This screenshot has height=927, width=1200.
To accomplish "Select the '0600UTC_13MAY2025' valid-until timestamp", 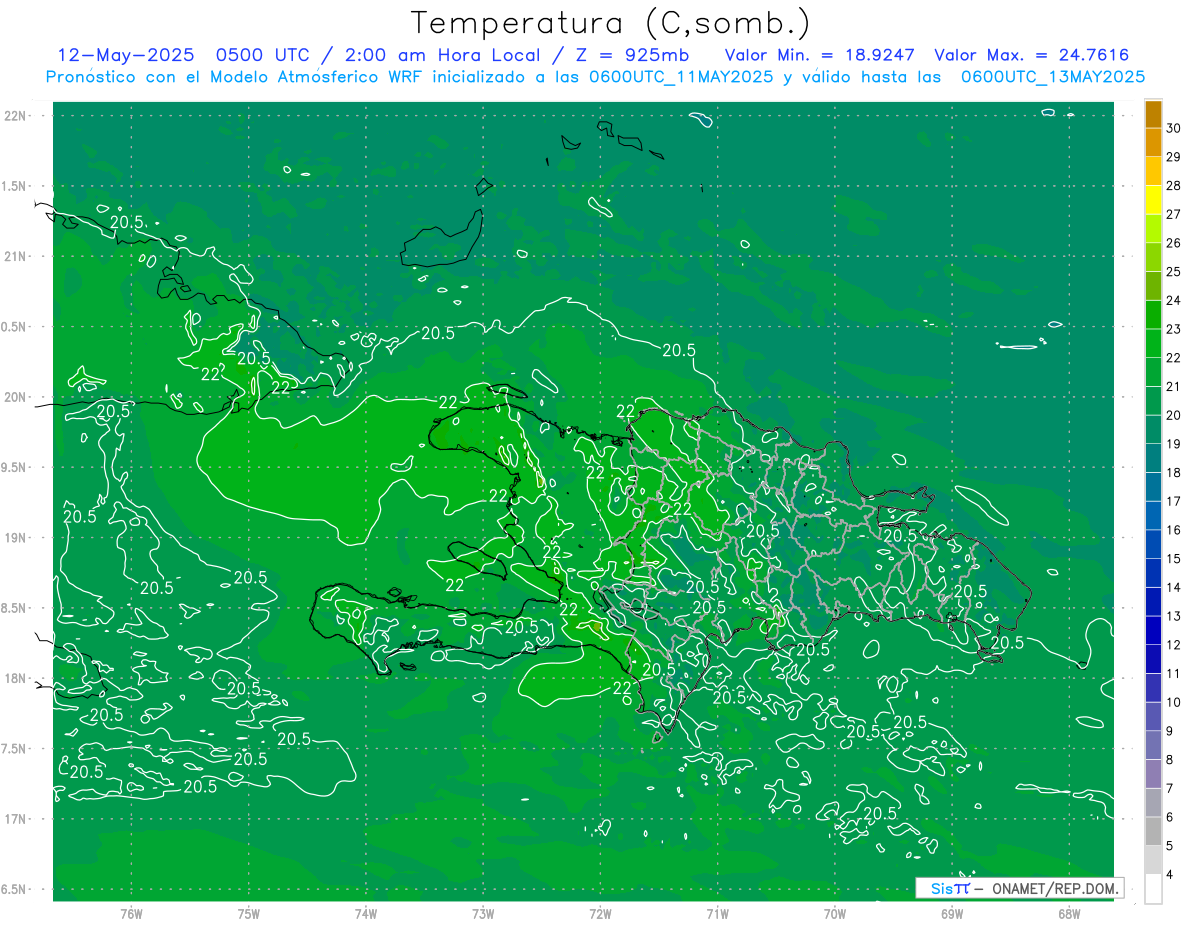I will point(1052,76).
